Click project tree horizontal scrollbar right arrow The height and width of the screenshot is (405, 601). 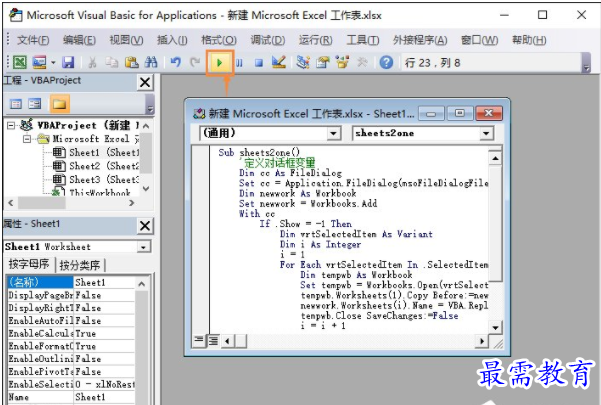pos(131,203)
